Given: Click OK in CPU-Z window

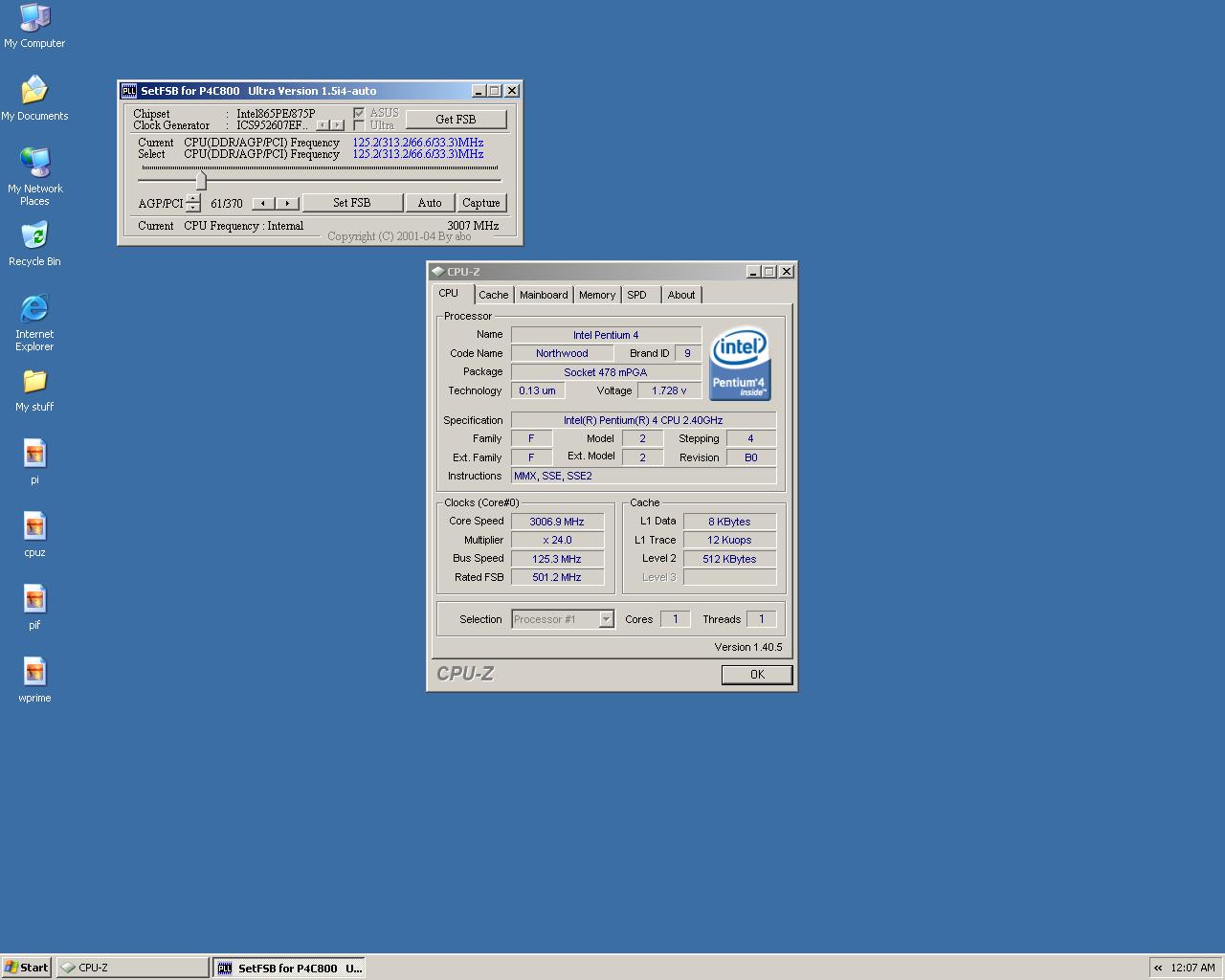Looking at the screenshot, I should click(757, 675).
